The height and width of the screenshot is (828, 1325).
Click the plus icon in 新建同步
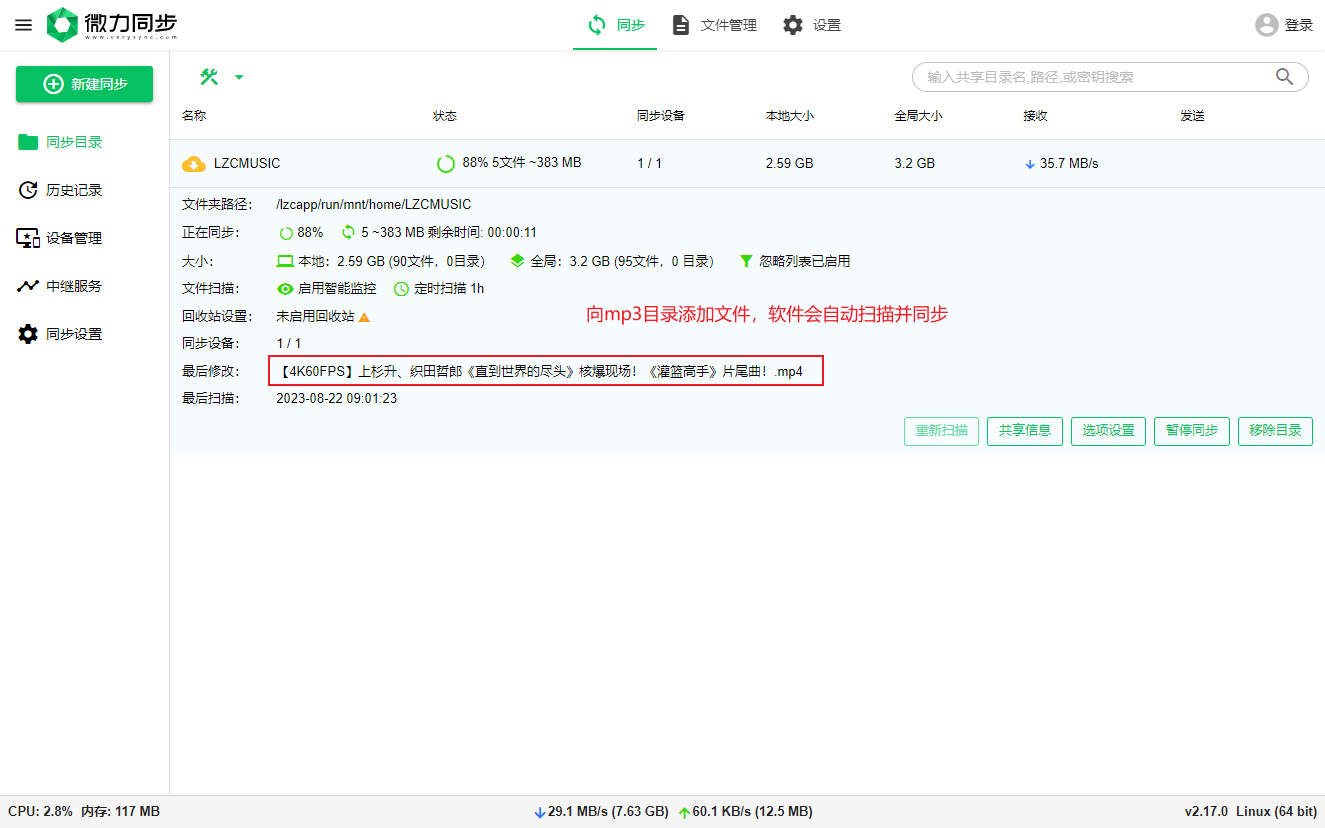pos(53,84)
